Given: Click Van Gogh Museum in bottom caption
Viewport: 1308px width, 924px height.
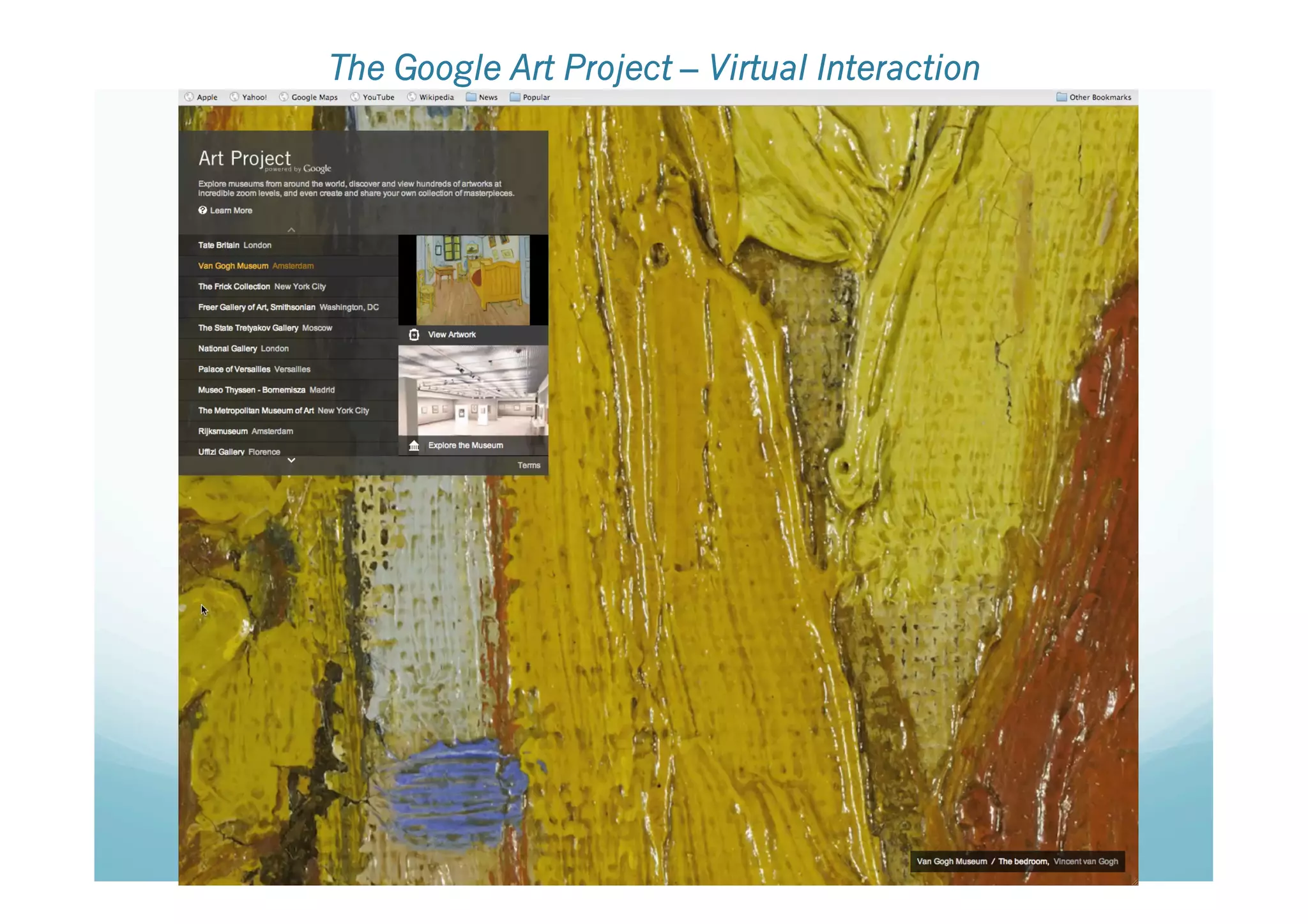Looking at the screenshot, I should [x=952, y=861].
